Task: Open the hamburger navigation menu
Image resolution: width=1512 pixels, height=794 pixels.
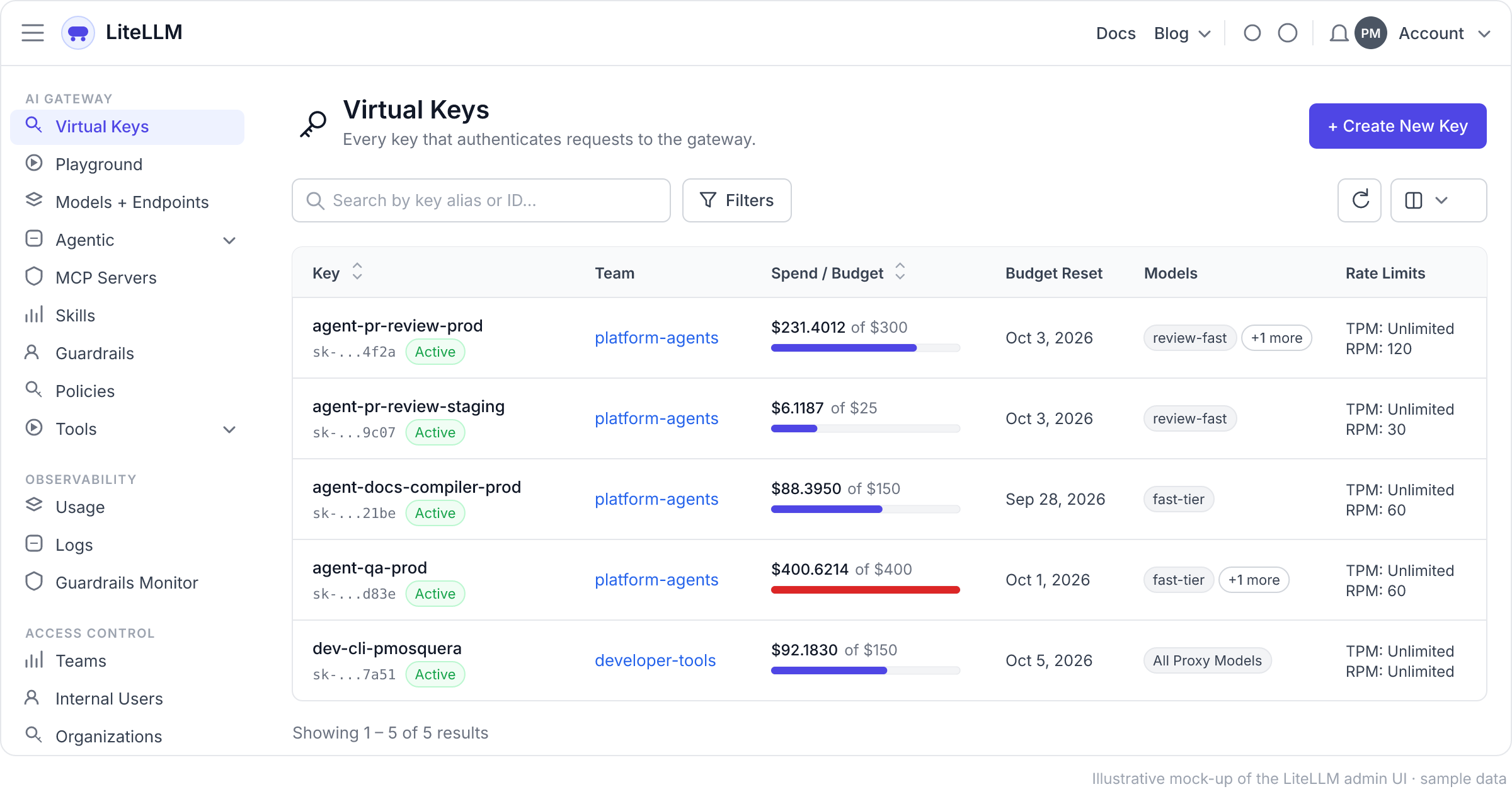Action: click(33, 33)
